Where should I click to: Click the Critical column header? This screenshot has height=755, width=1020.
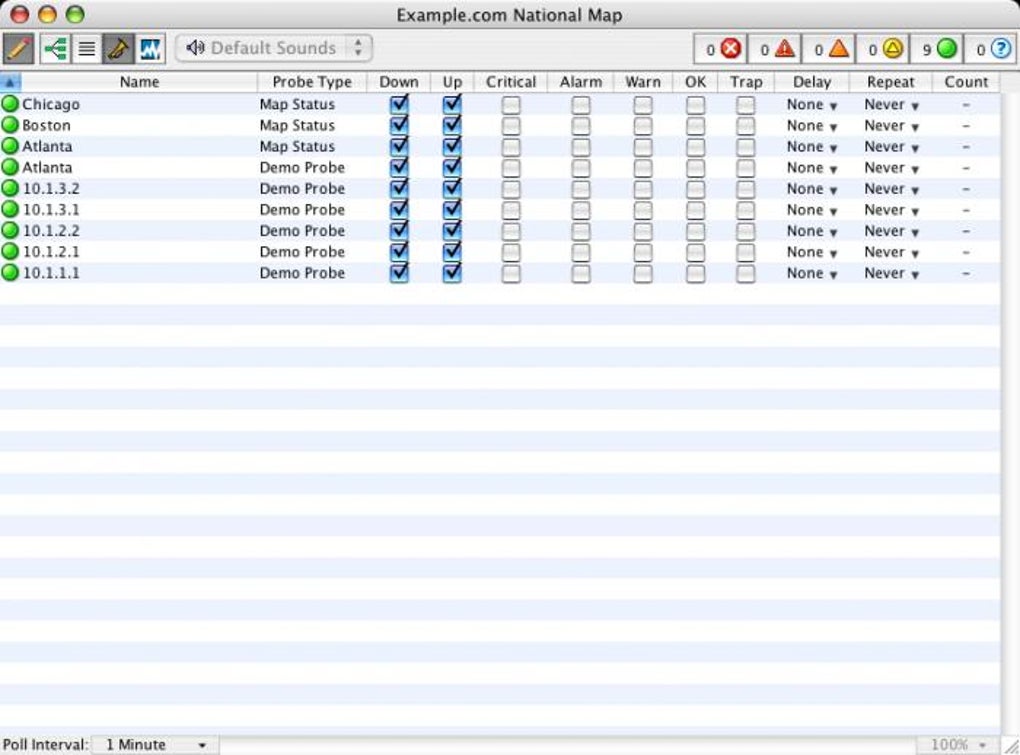(x=511, y=82)
